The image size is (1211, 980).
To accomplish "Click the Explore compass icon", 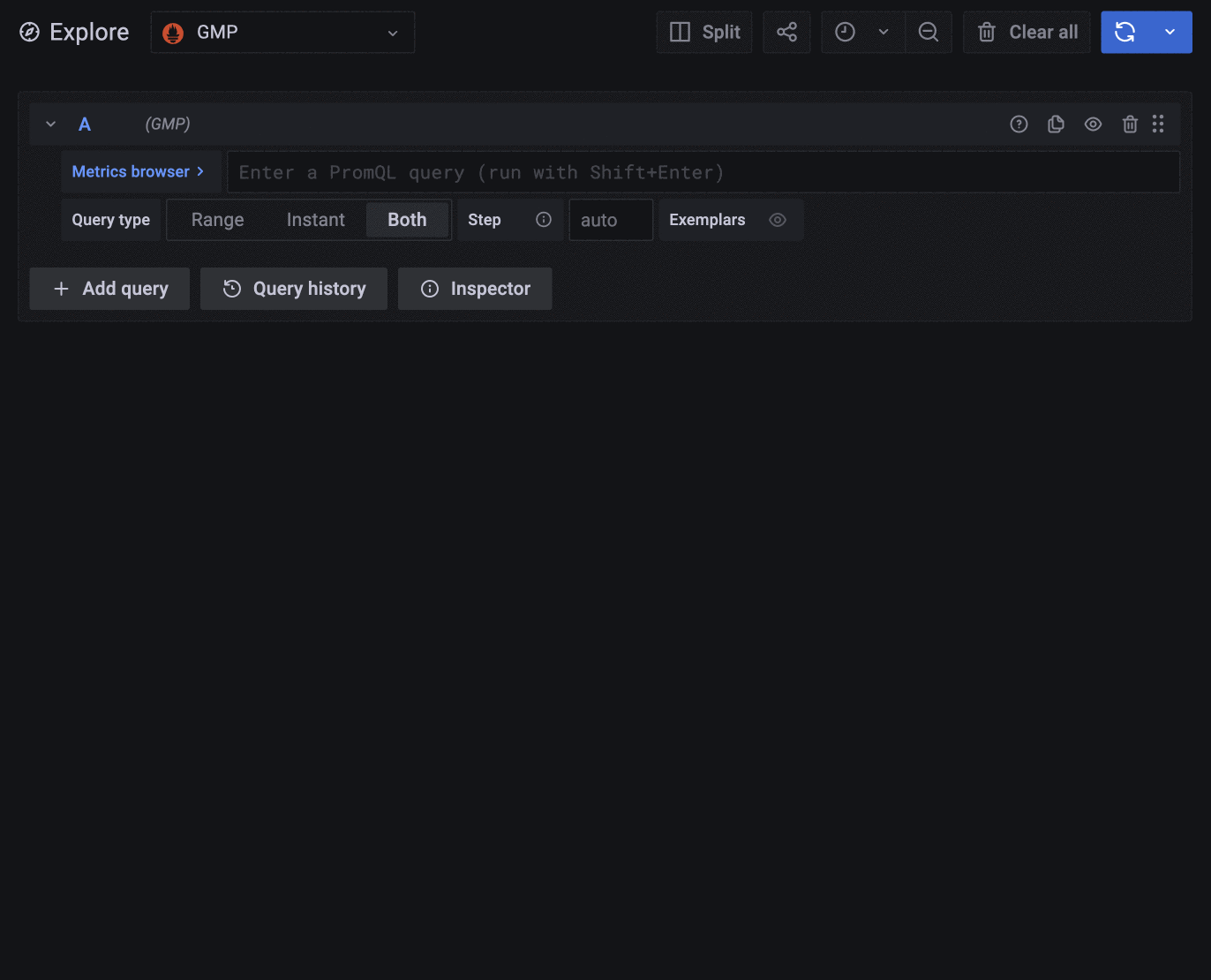I will [x=29, y=32].
